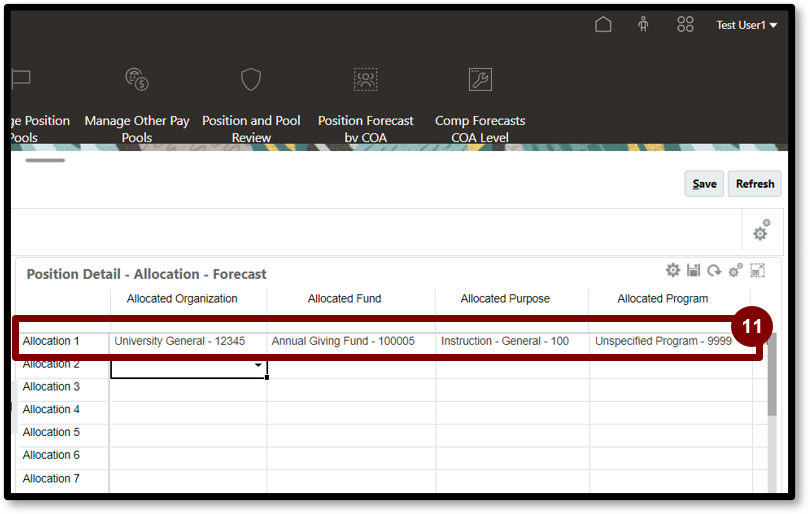The width and height of the screenshot is (810, 514).
Task: Open the Test User1 menu
Action: [x=746, y=25]
